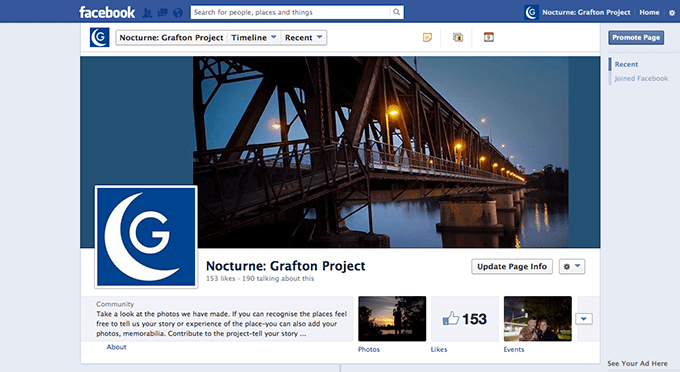Open gear dropdown beside Update Page Info

pyautogui.click(x=572, y=266)
